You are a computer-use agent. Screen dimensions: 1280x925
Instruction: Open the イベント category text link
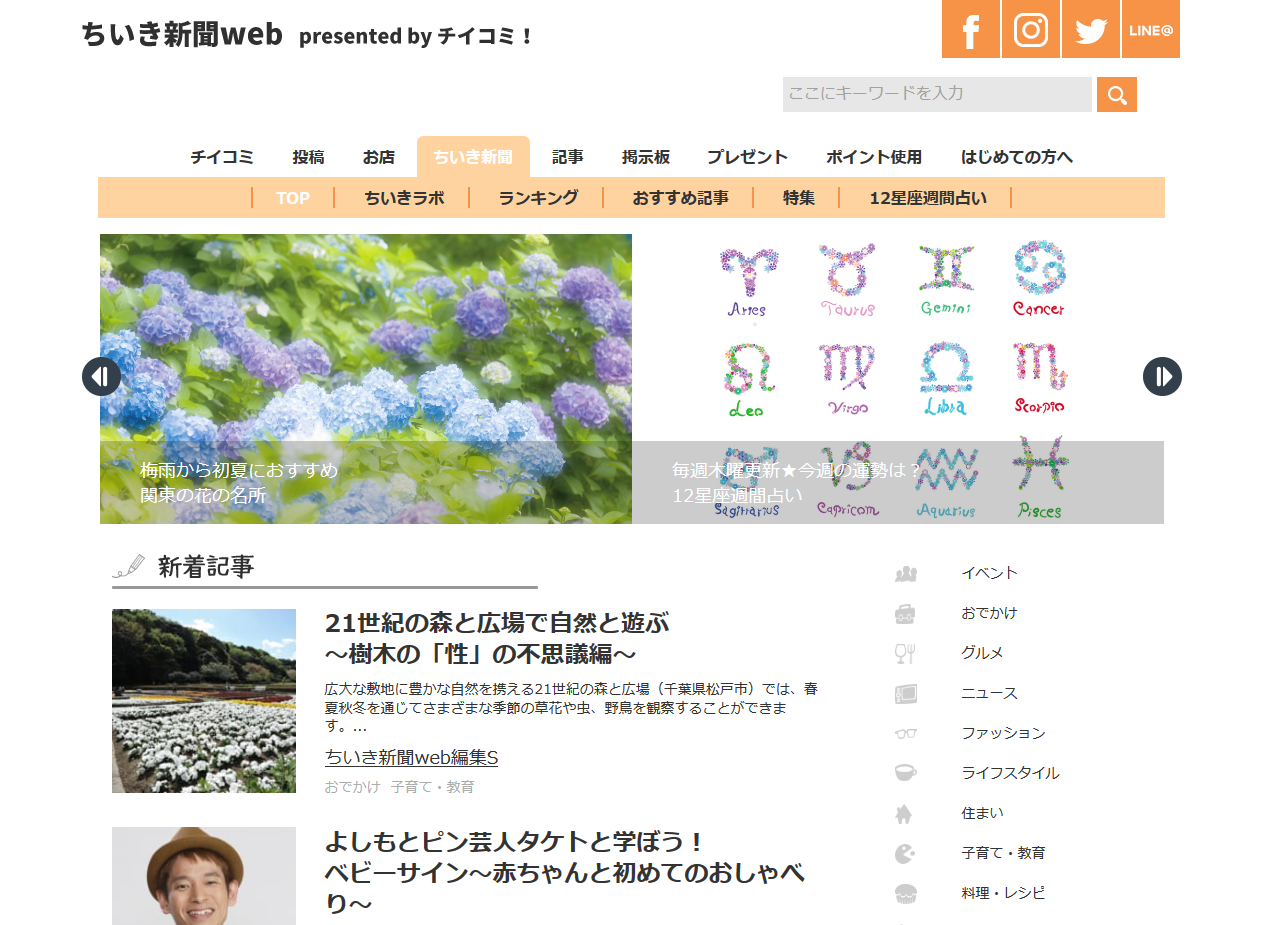(989, 573)
